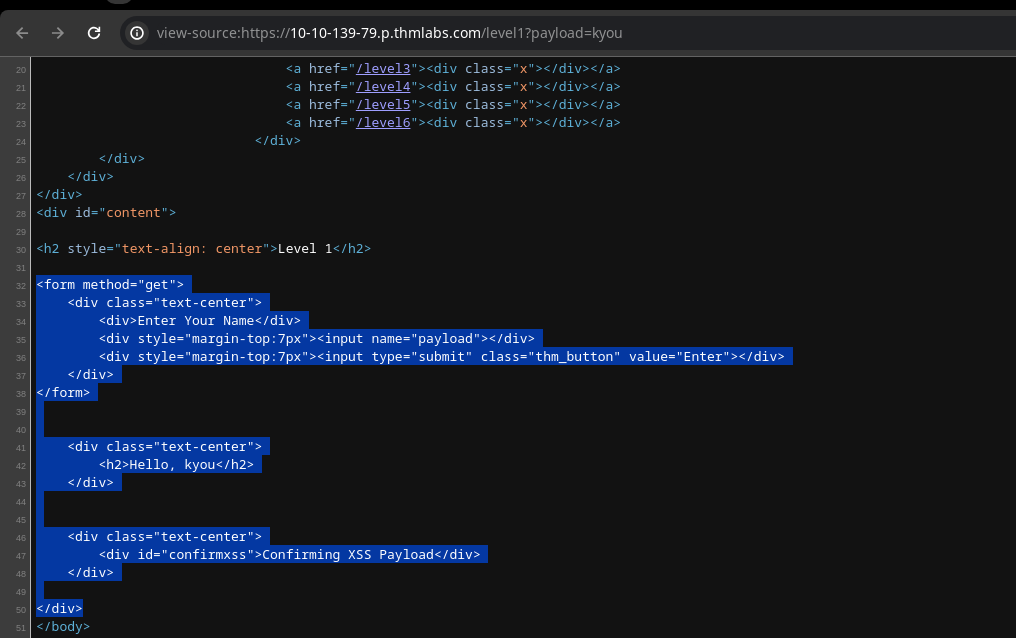Open the /level4 link

point(384,86)
